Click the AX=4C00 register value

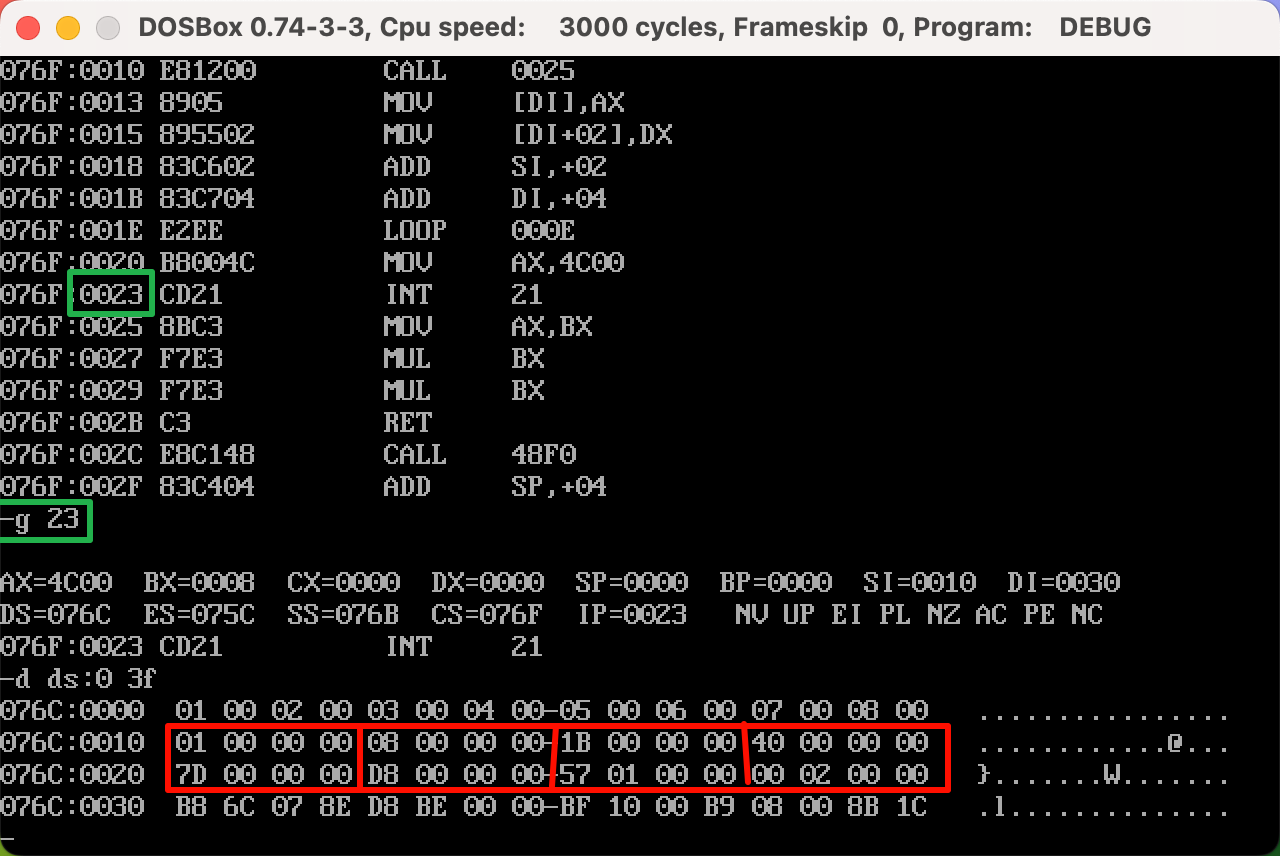56,582
